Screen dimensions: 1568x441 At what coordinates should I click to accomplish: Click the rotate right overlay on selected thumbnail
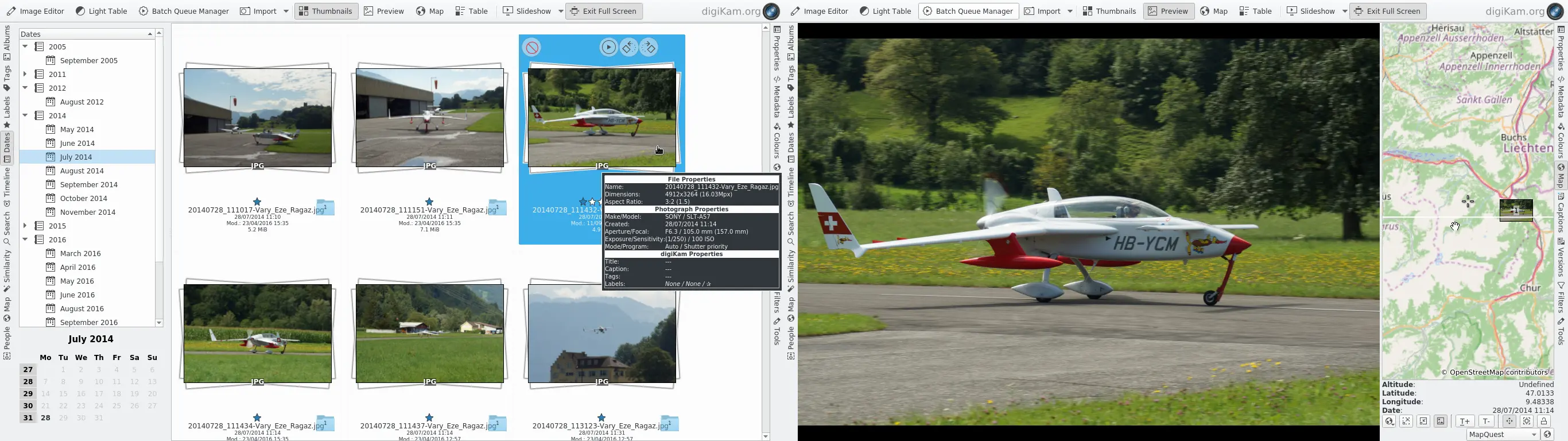pyautogui.click(x=649, y=48)
